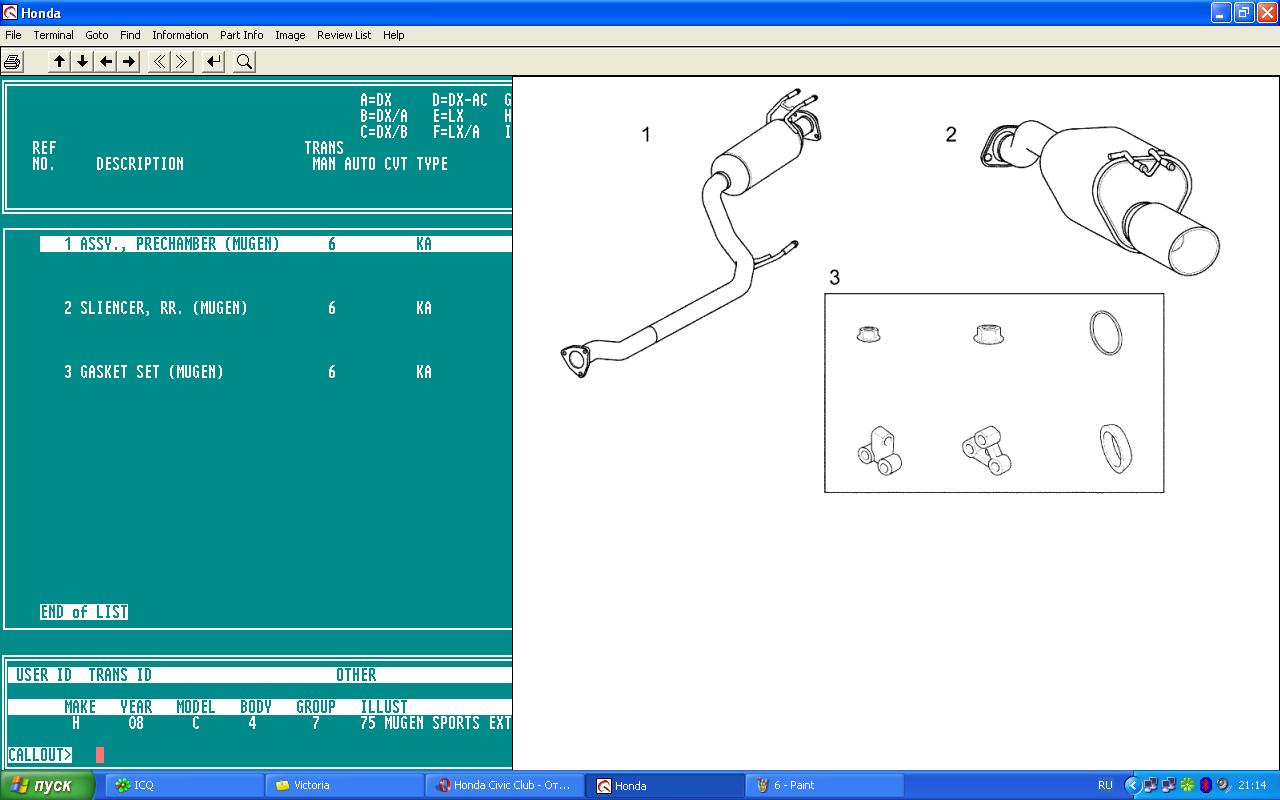Open the Review List menu
The width and height of the screenshot is (1280, 800).
(344, 35)
